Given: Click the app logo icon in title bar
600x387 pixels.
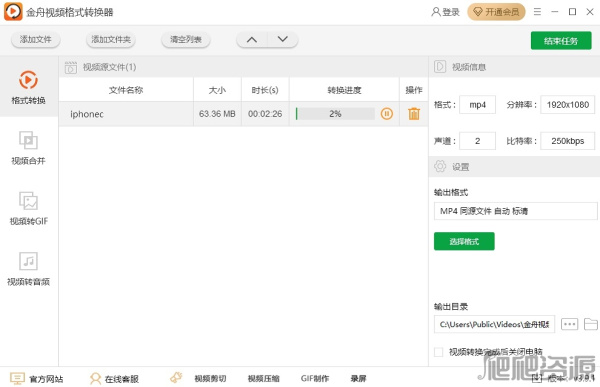Looking at the screenshot, I should click(13, 11).
